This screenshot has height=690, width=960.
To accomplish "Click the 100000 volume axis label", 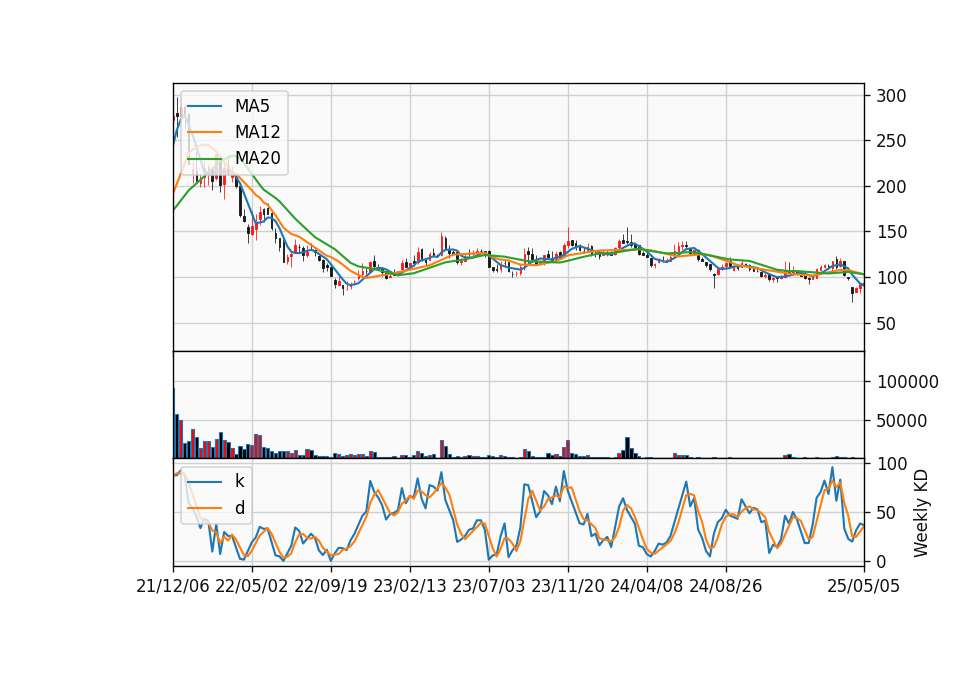I will [x=908, y=382].
